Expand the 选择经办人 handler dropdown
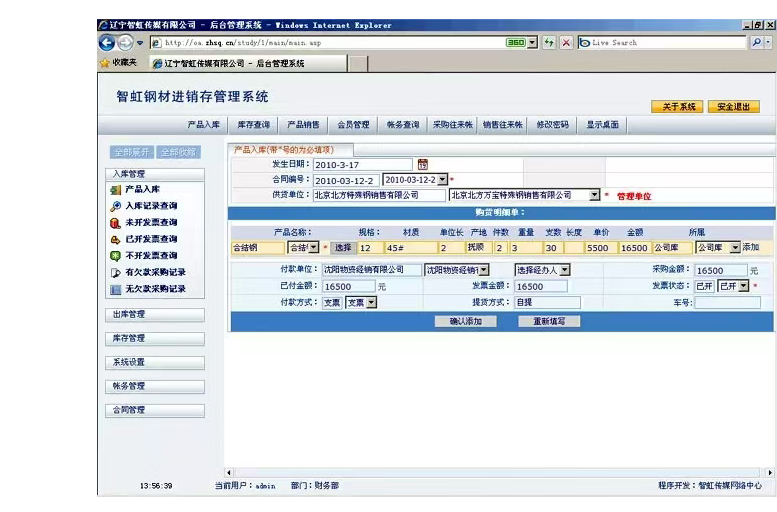This screenshot has height=512, width=777. click(x=564, y=270)
